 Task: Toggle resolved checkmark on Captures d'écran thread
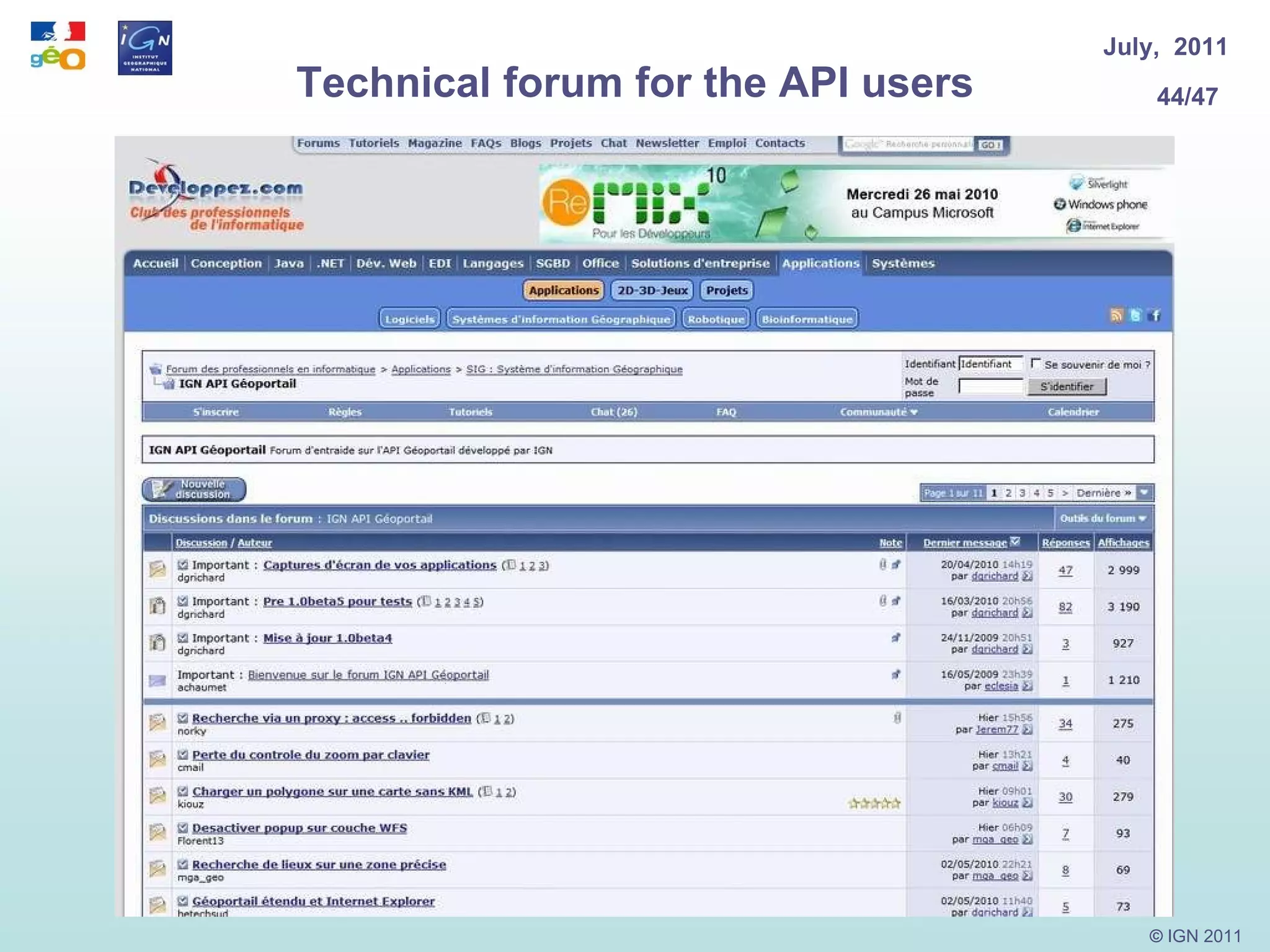click(x=183, y=565)
